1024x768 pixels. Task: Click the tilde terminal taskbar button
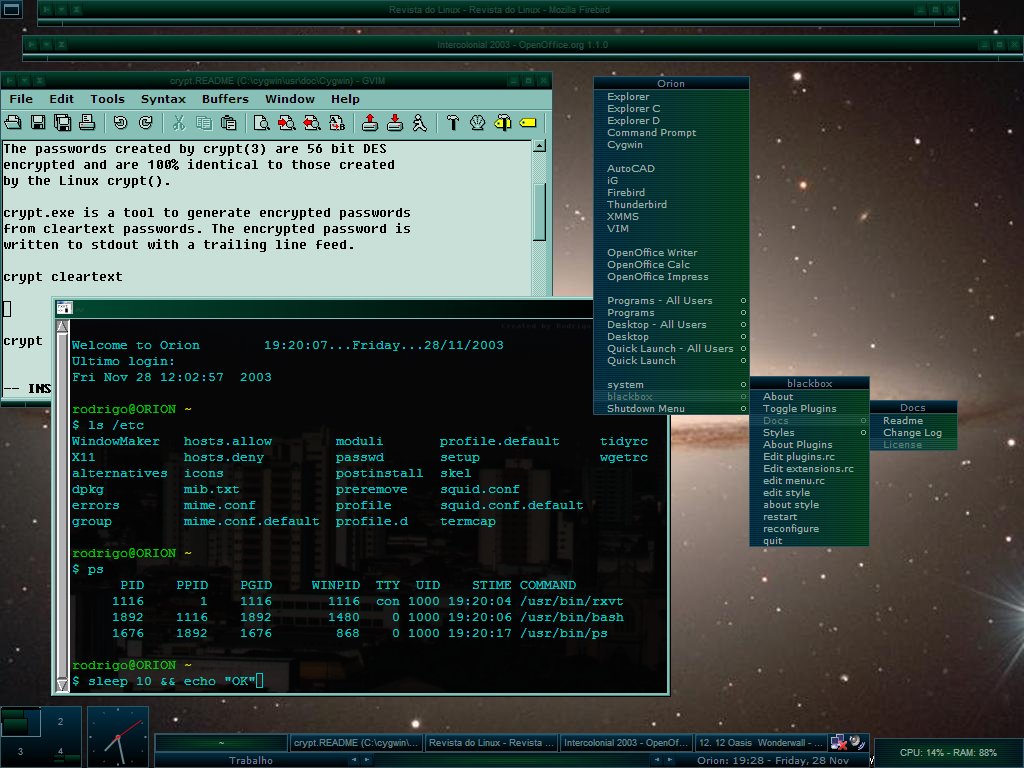[221, 743]
